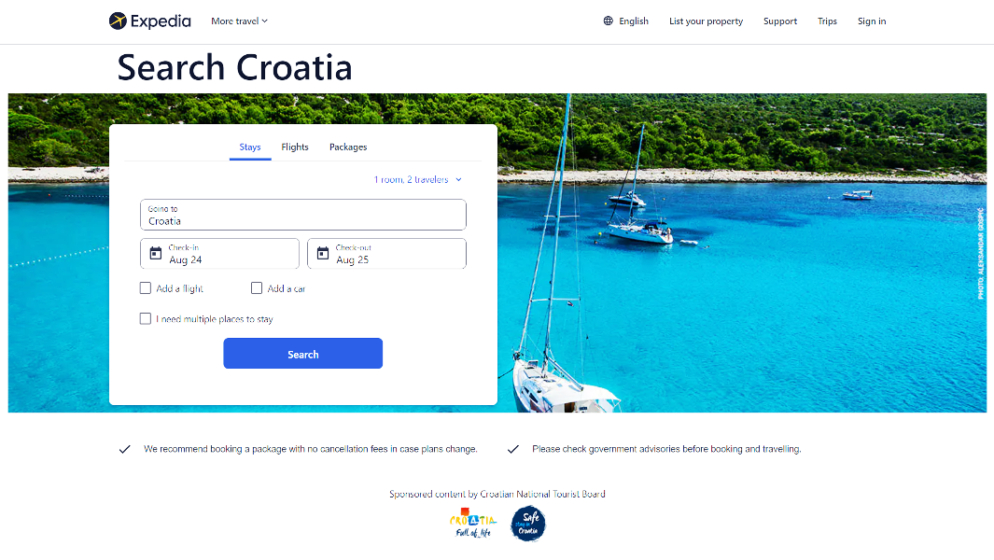Enable the Add a flight checkbox
This screenshot has height=560, width=994.
tap(145, 289)
